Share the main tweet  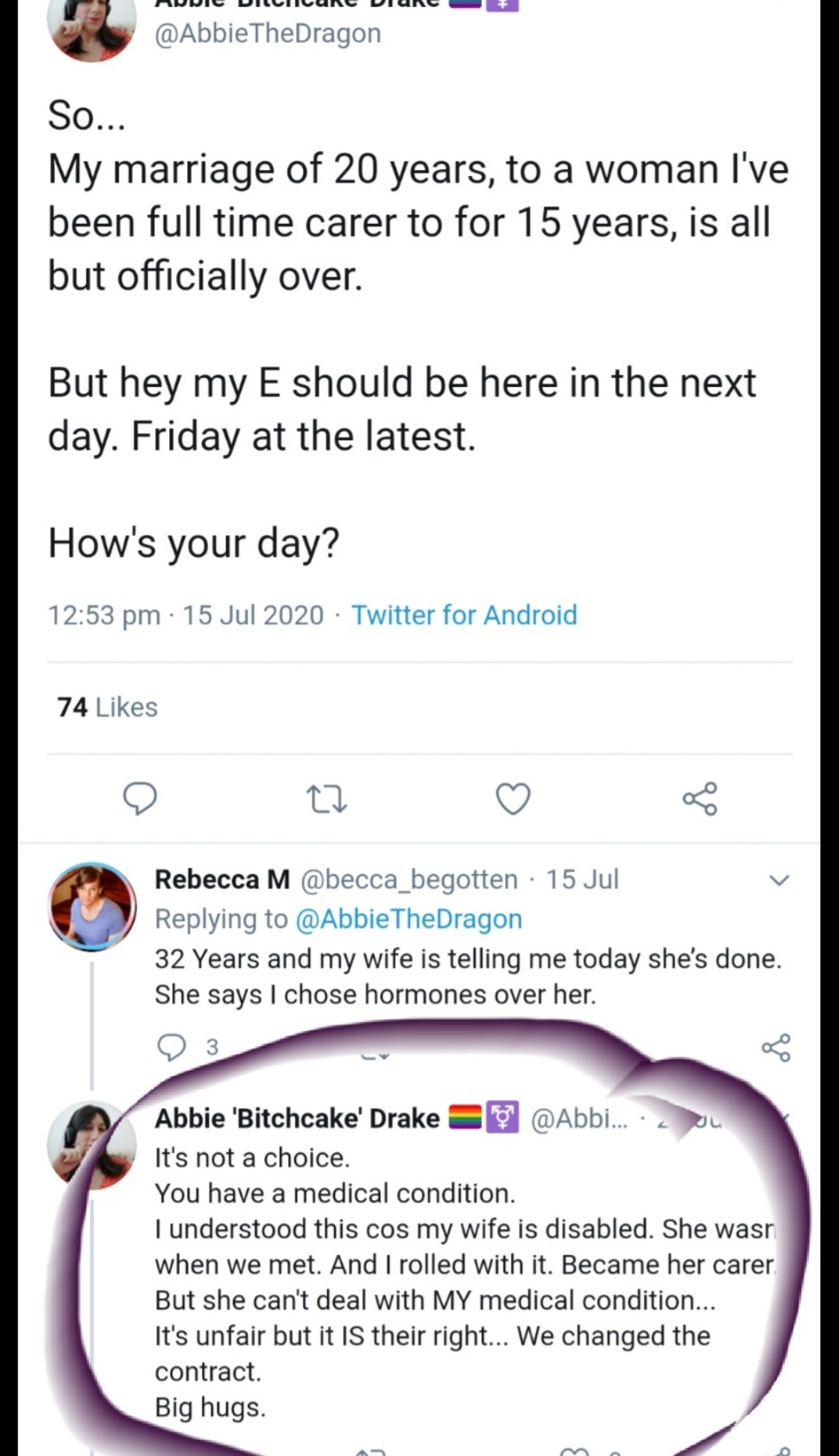pos(699,799)
